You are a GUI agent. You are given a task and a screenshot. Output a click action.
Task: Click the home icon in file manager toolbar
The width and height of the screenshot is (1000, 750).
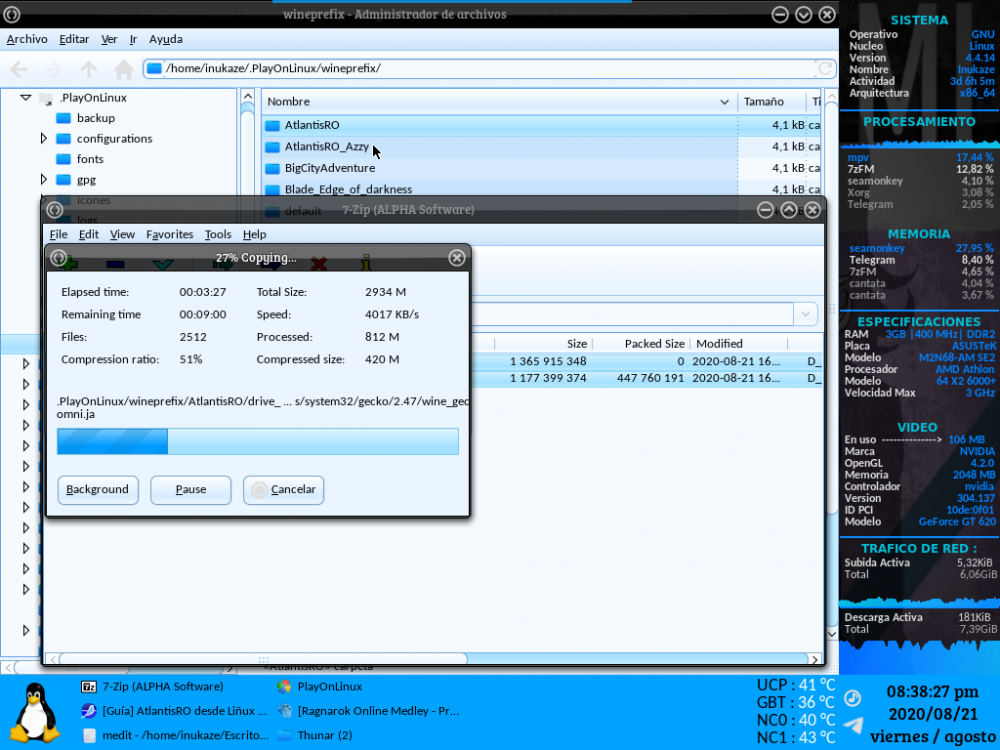click(124, 69)
